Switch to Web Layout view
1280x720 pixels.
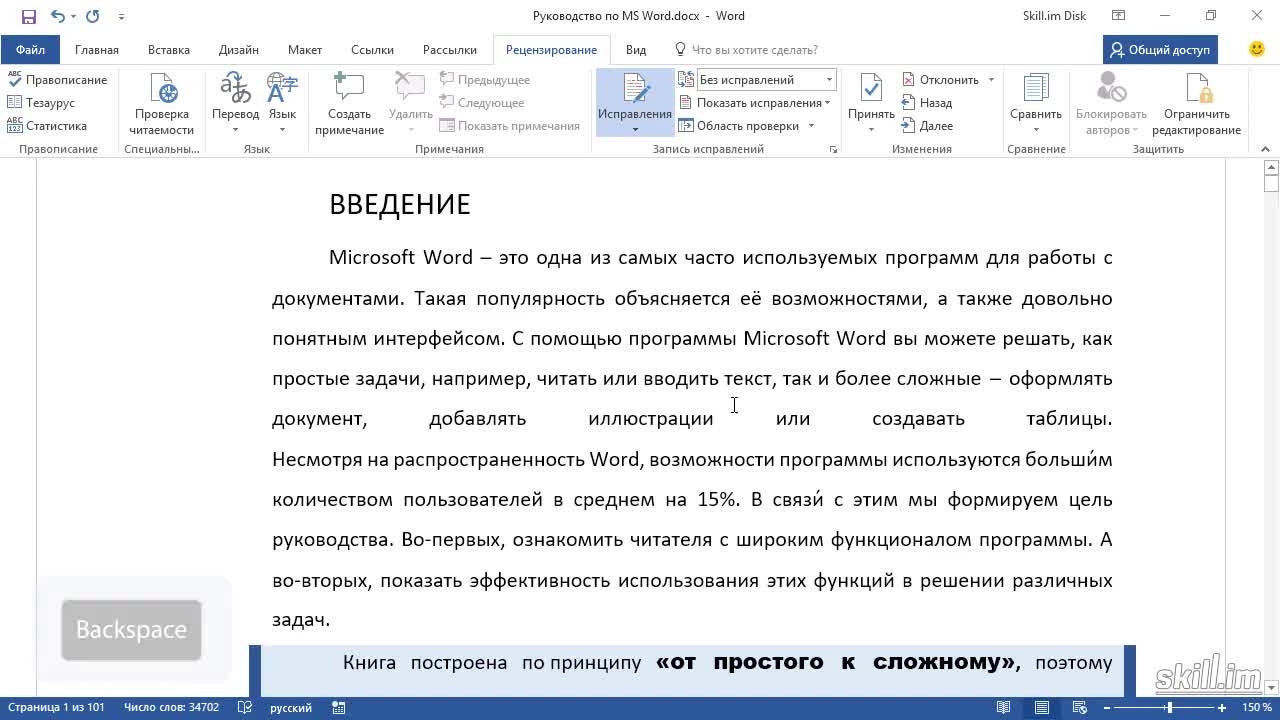[1081, 708]
